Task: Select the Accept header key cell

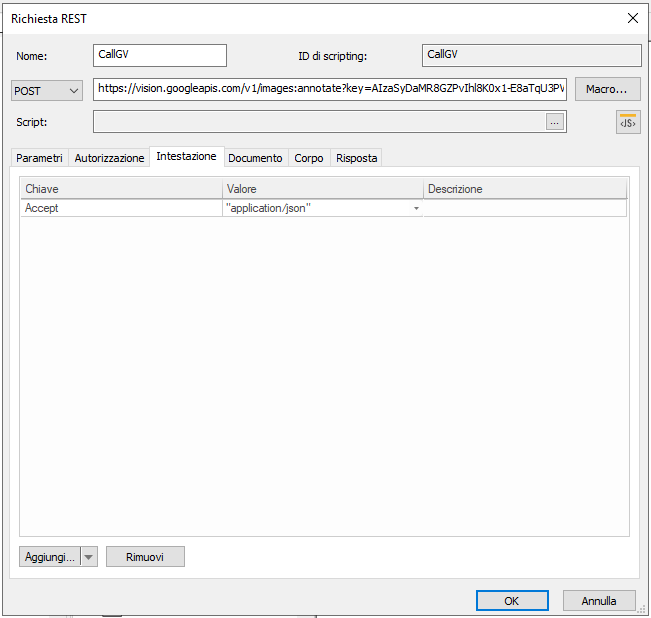Action: (x=121, y=208)
